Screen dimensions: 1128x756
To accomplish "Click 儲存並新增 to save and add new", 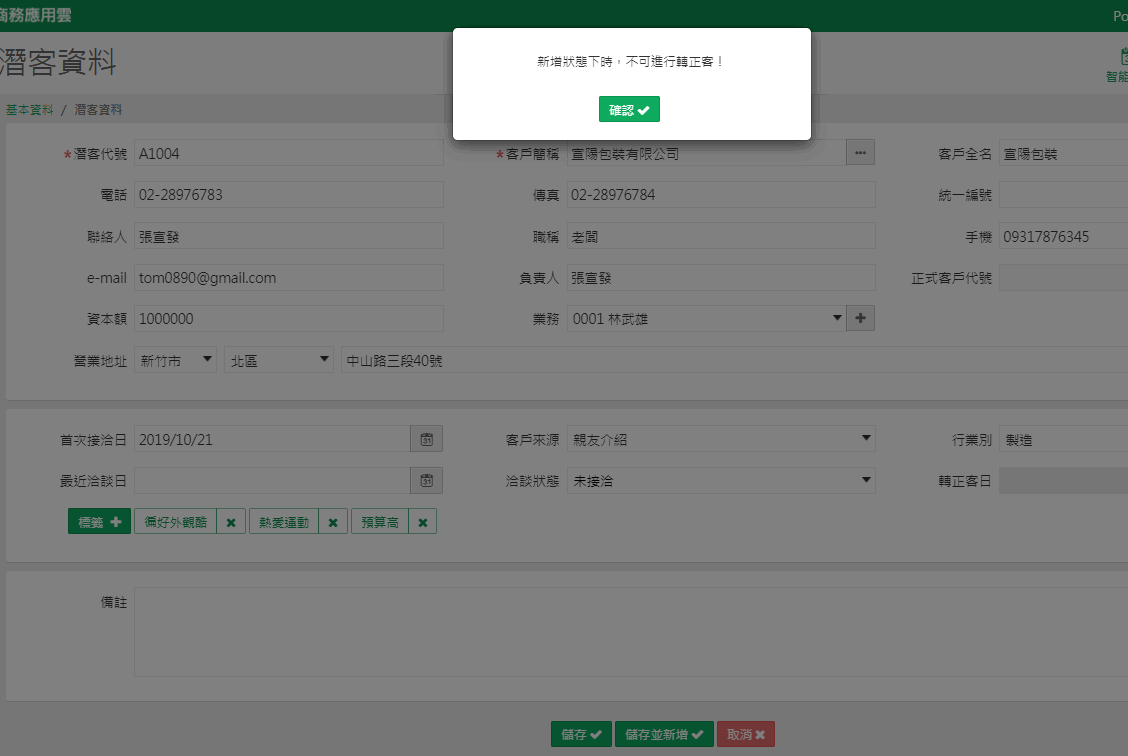I will pos(664,734).
